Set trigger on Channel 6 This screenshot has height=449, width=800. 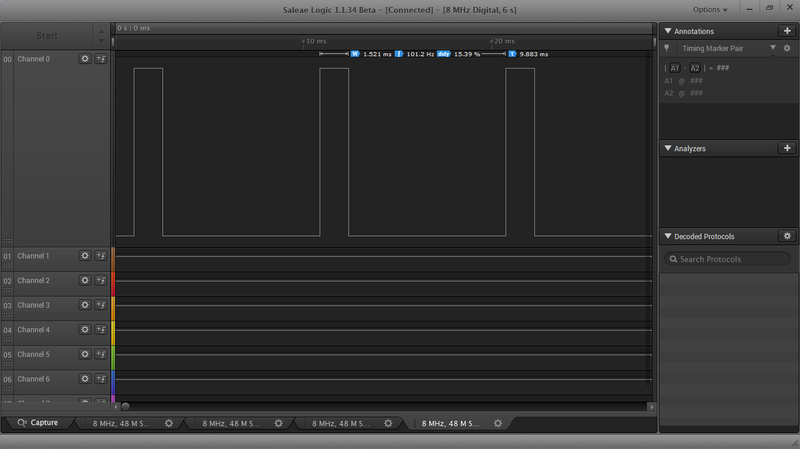pos(101,379)
